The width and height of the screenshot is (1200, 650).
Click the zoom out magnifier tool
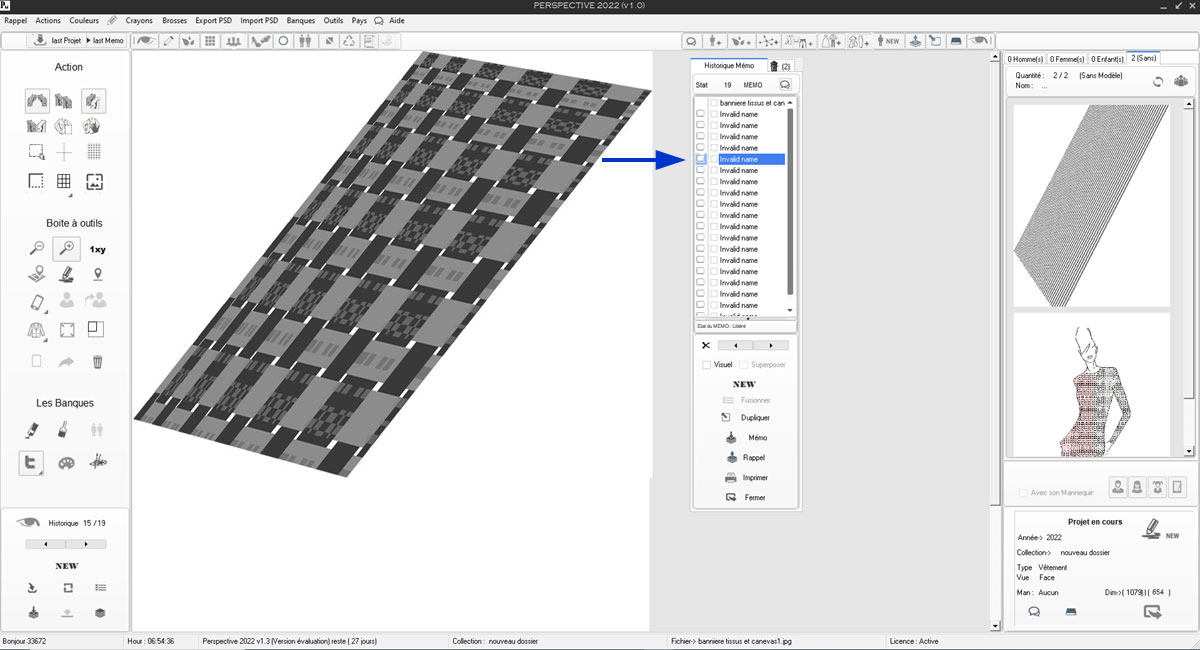36,248
